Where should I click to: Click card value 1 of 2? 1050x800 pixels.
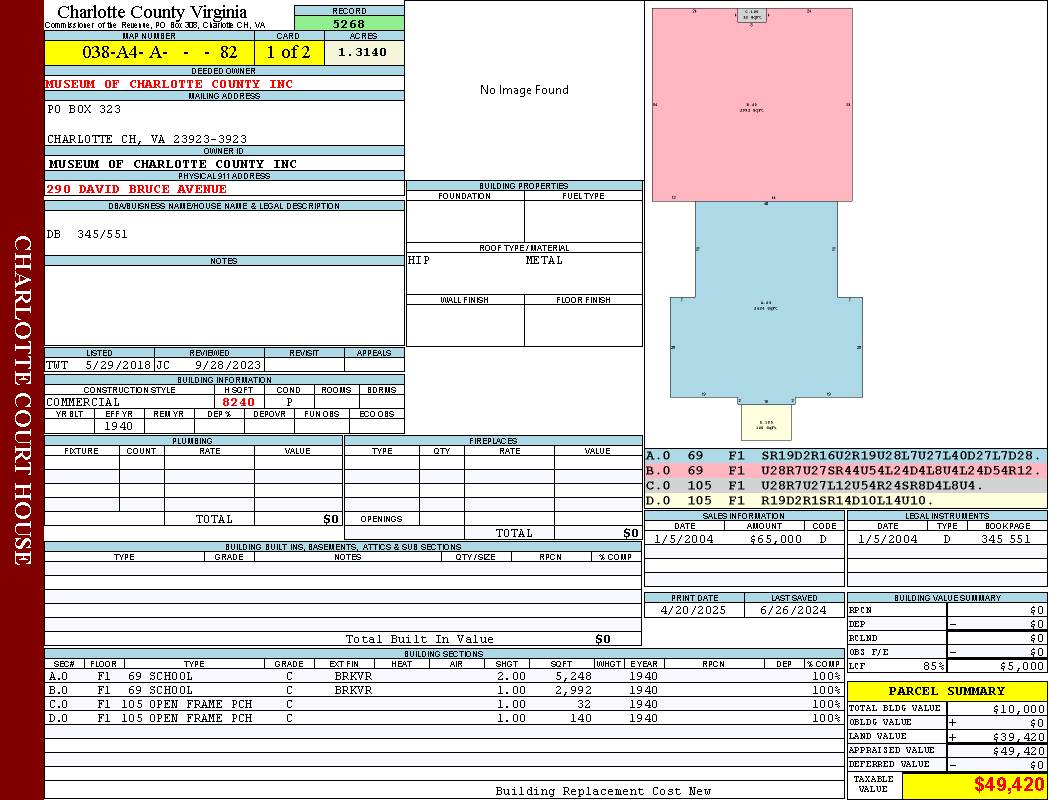coord(289,52)
